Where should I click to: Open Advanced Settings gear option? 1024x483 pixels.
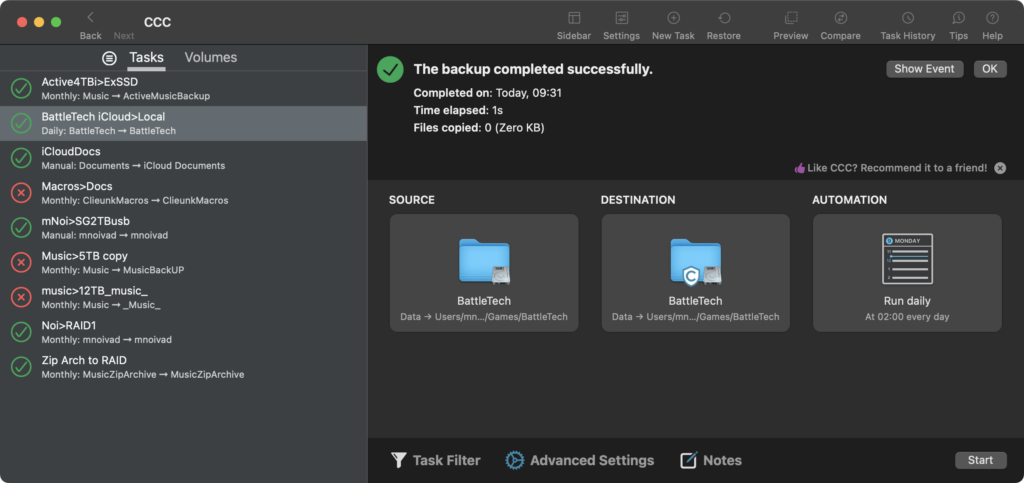[580, 460]
